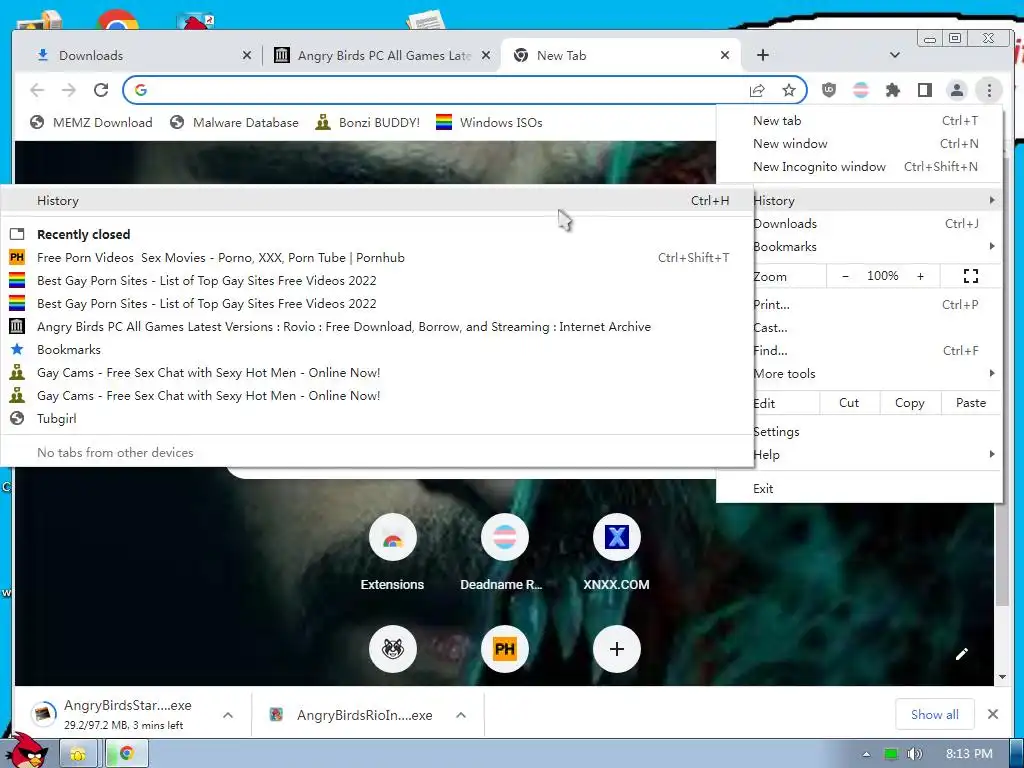
Task: Add a new shortcut tile
Action: click(x=616, y=649)
